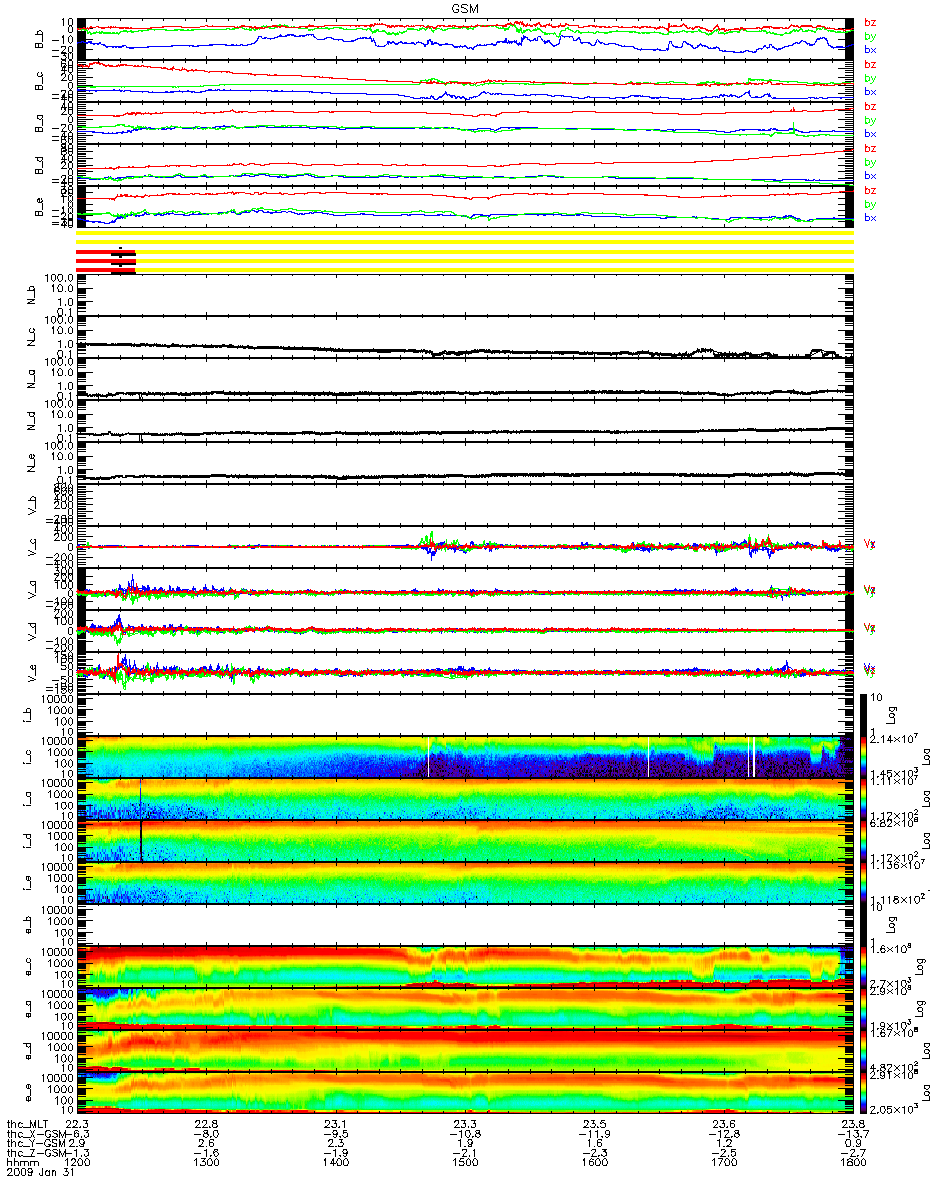Click the thc_MLT row label

[x=28, y=1125]
